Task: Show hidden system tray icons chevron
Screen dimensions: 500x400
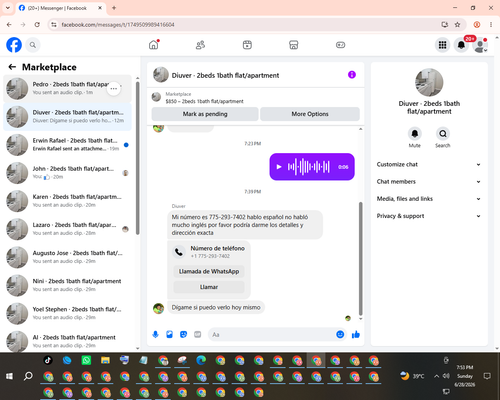Action: (x=436, y=376)
